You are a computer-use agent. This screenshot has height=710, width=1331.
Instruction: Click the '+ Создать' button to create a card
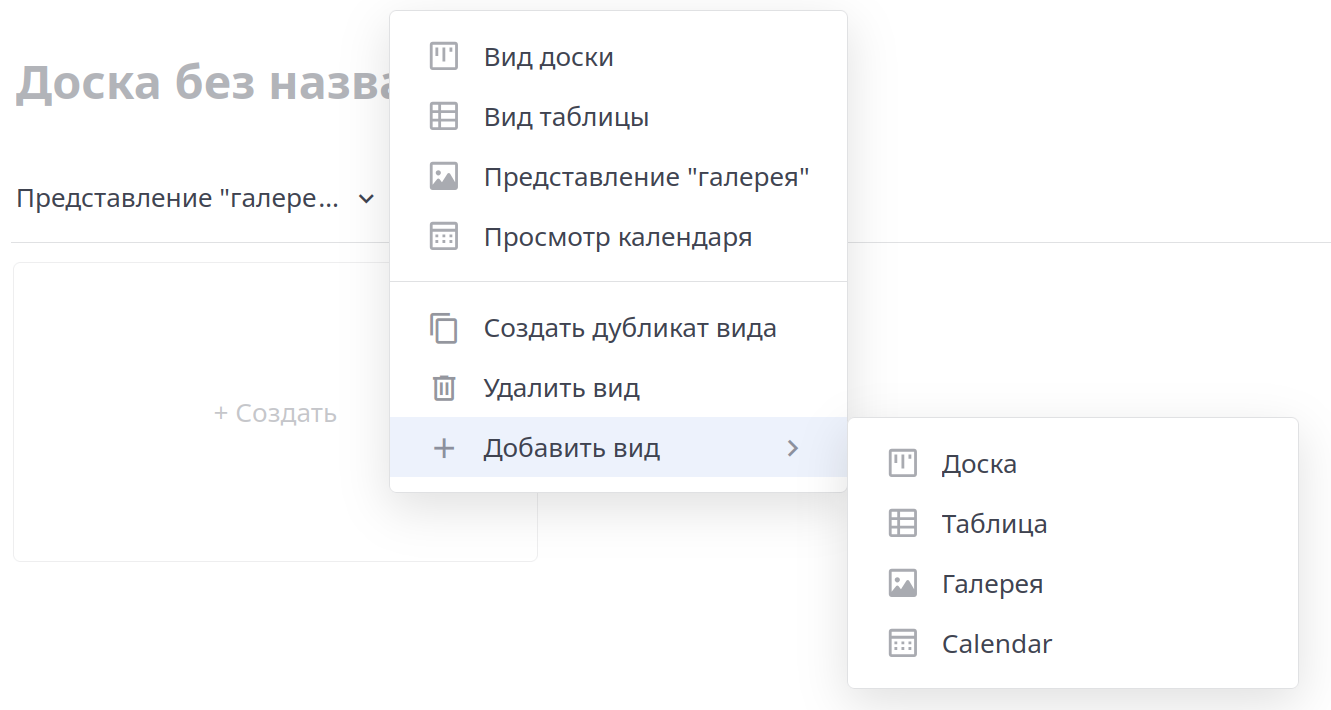(x=275, y=412)
